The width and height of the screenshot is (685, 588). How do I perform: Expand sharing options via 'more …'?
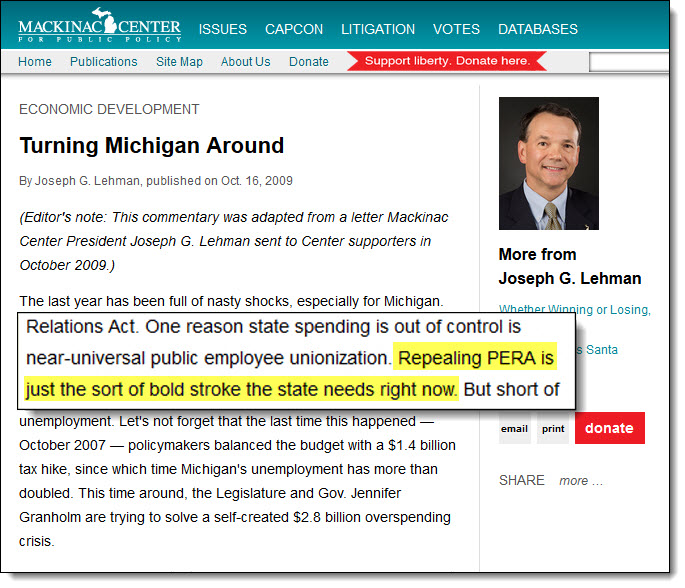click(x=580, y=481)
